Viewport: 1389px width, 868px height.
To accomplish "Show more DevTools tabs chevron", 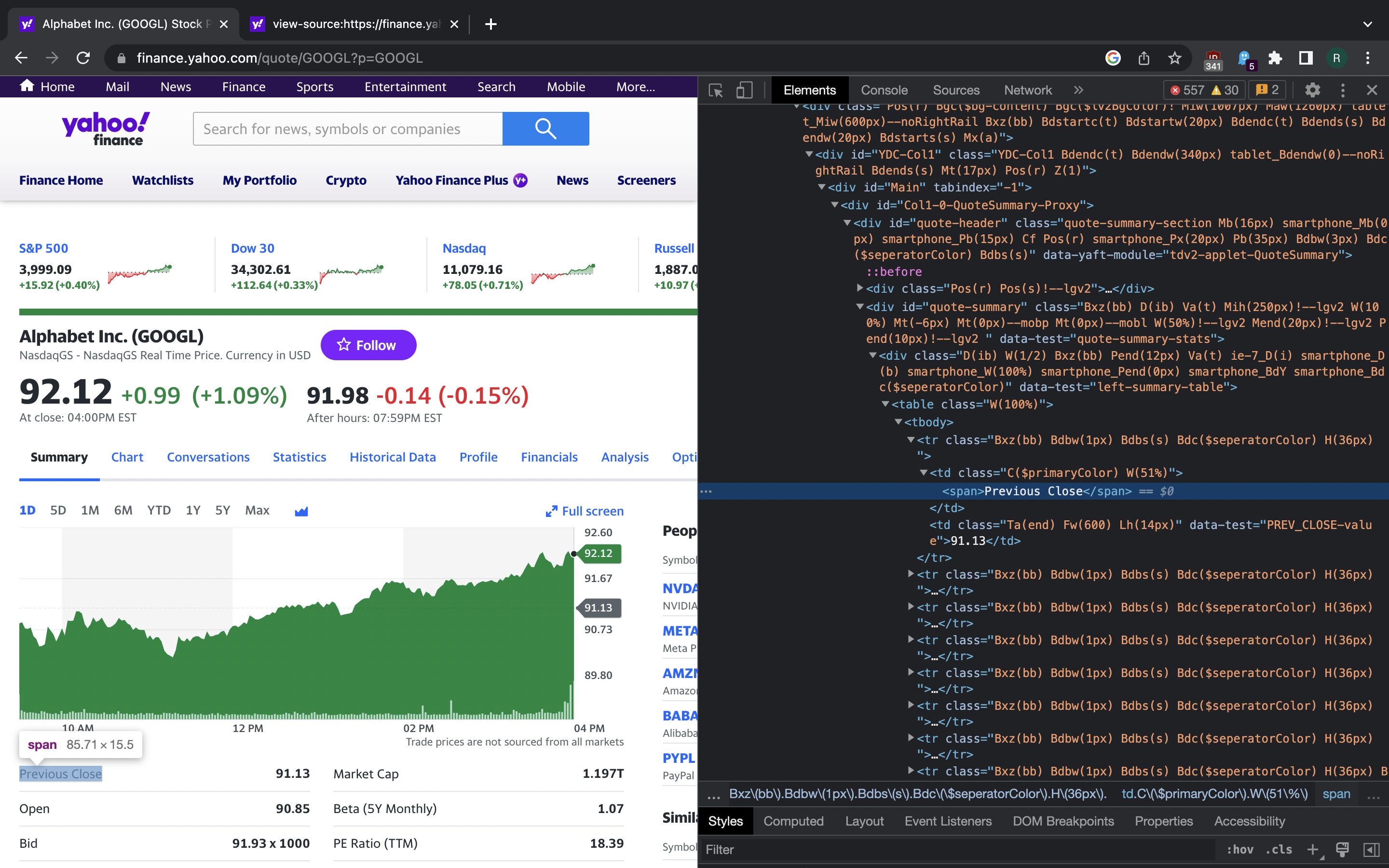I will pyautogui.click(x=1078, y=90).
